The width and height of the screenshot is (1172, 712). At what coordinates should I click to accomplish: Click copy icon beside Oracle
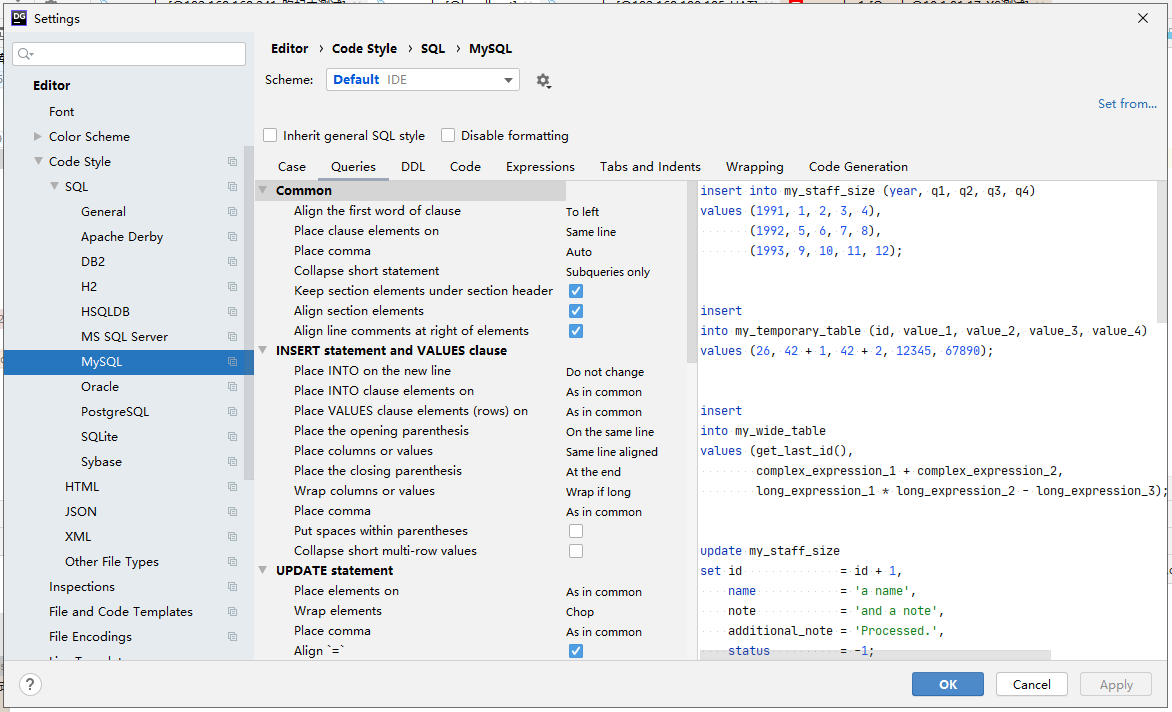(x=232, y=387)
